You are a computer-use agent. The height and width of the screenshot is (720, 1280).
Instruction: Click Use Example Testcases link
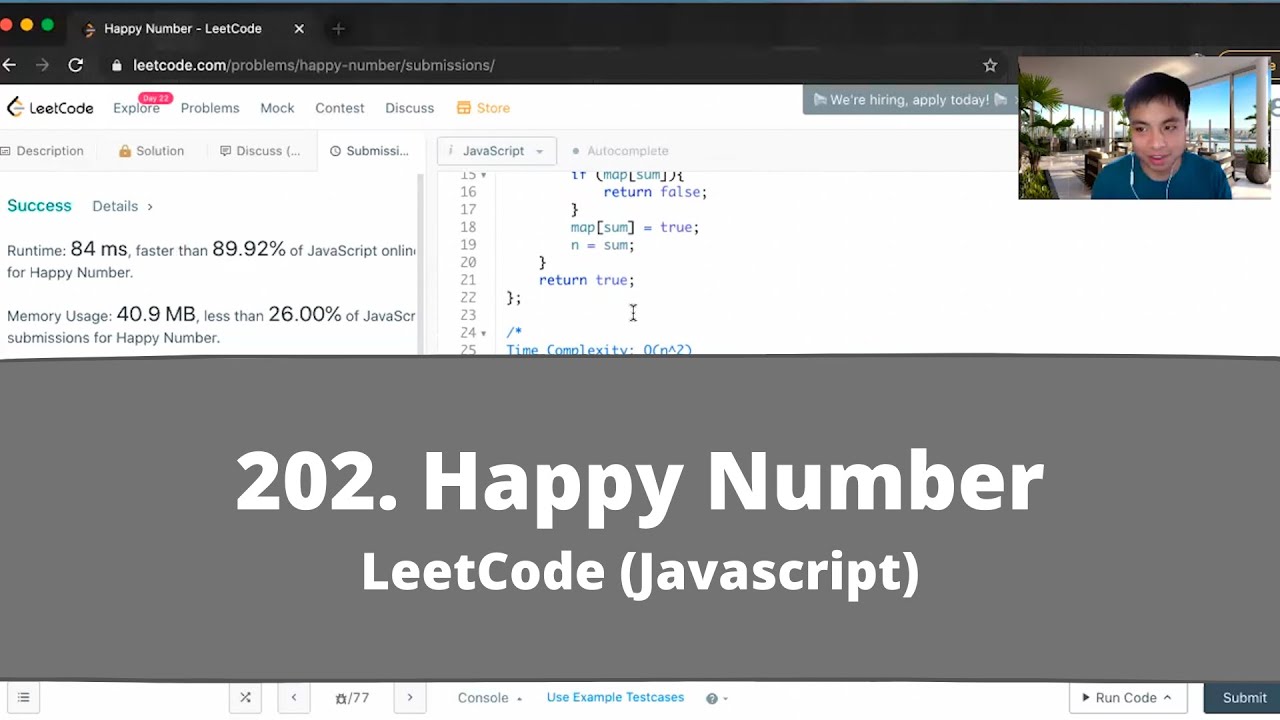click(x=615, y=697)
